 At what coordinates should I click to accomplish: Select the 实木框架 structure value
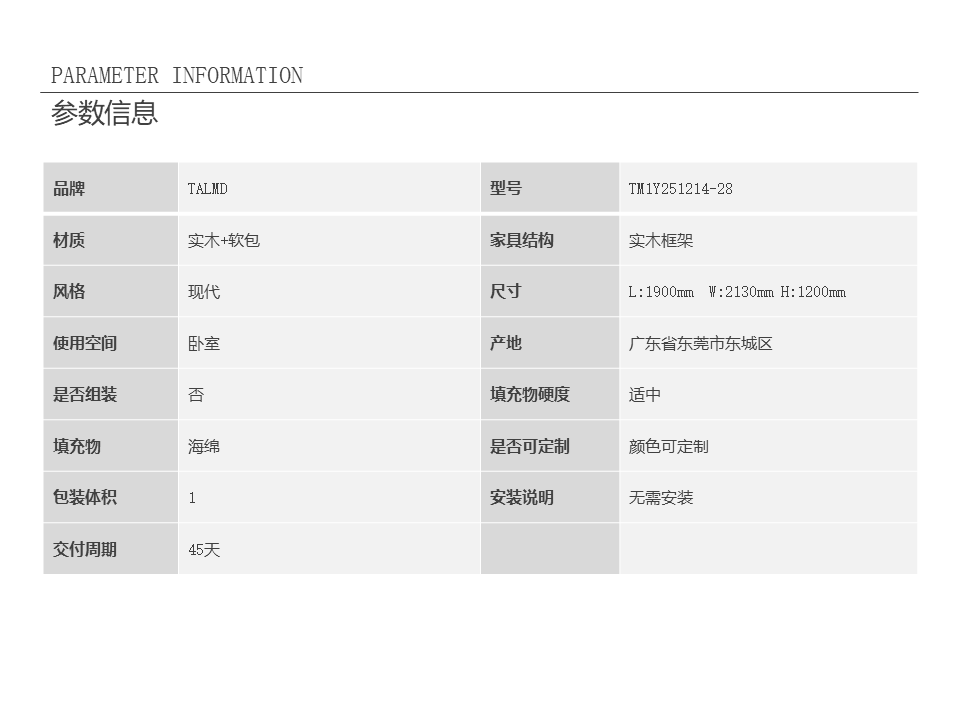coord(661,241)
